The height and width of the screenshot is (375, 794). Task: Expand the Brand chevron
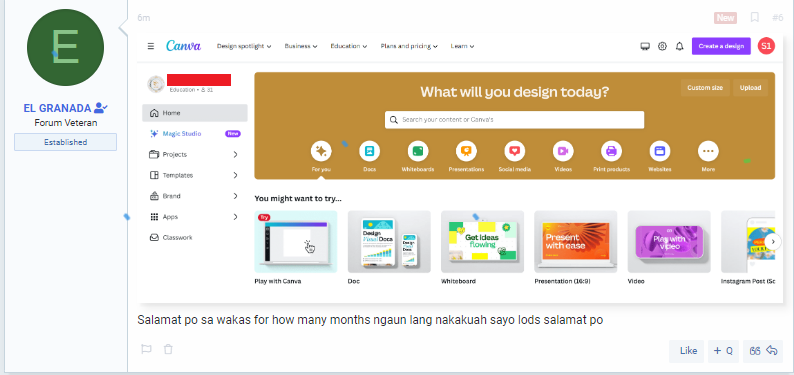(235, 196)
